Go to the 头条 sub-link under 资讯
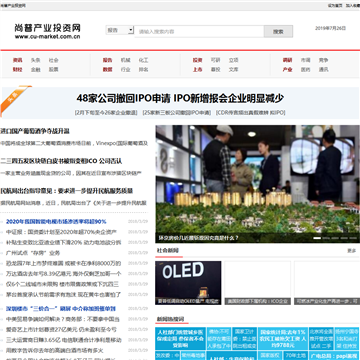 pyautogui.click(x=35, y=60)
